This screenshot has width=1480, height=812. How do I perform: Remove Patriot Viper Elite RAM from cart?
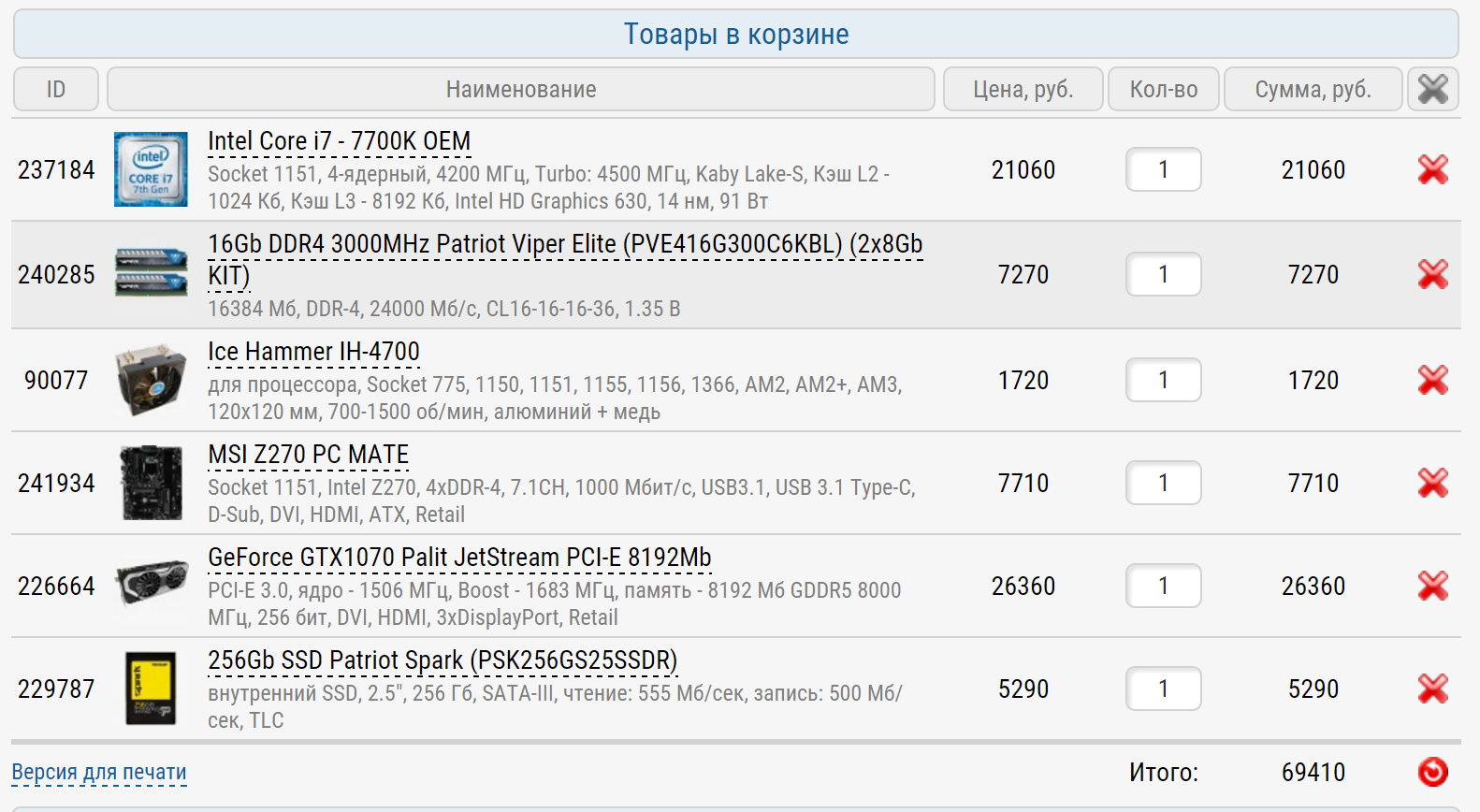1432,274
